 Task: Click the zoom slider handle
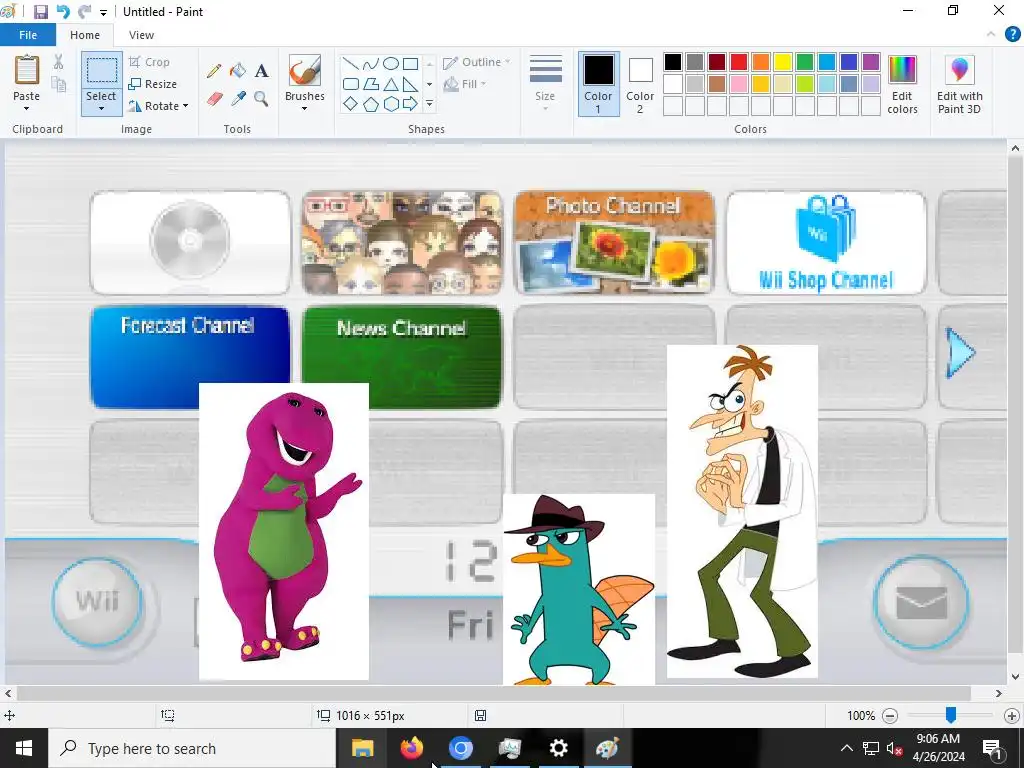[951, 715]
